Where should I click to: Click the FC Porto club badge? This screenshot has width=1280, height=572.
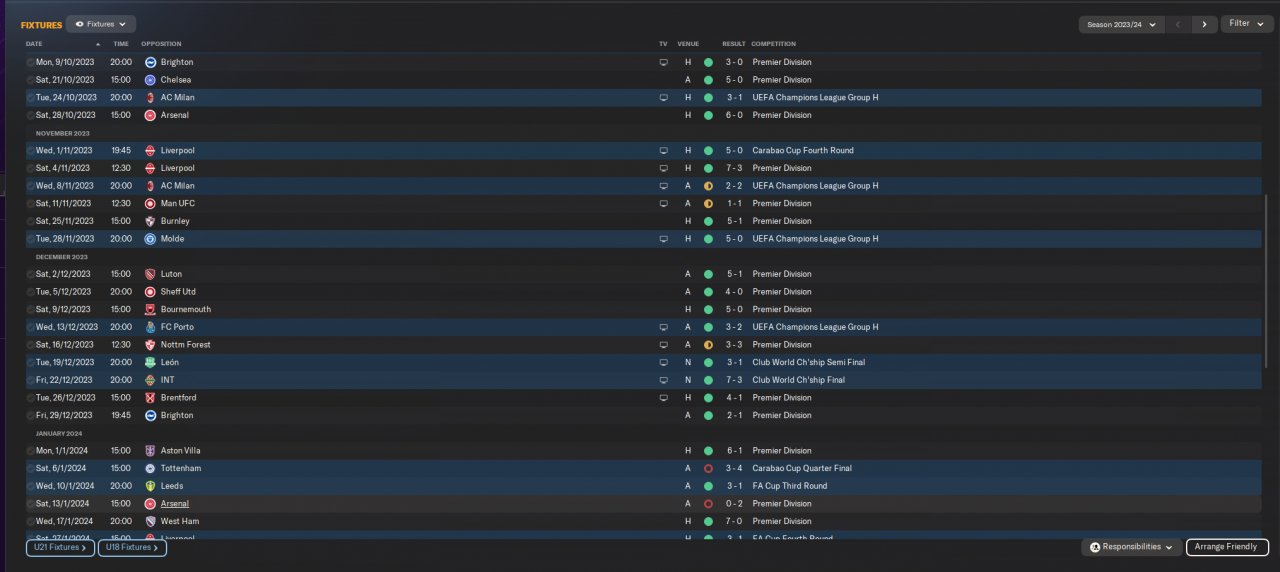(x=150, y=327)
